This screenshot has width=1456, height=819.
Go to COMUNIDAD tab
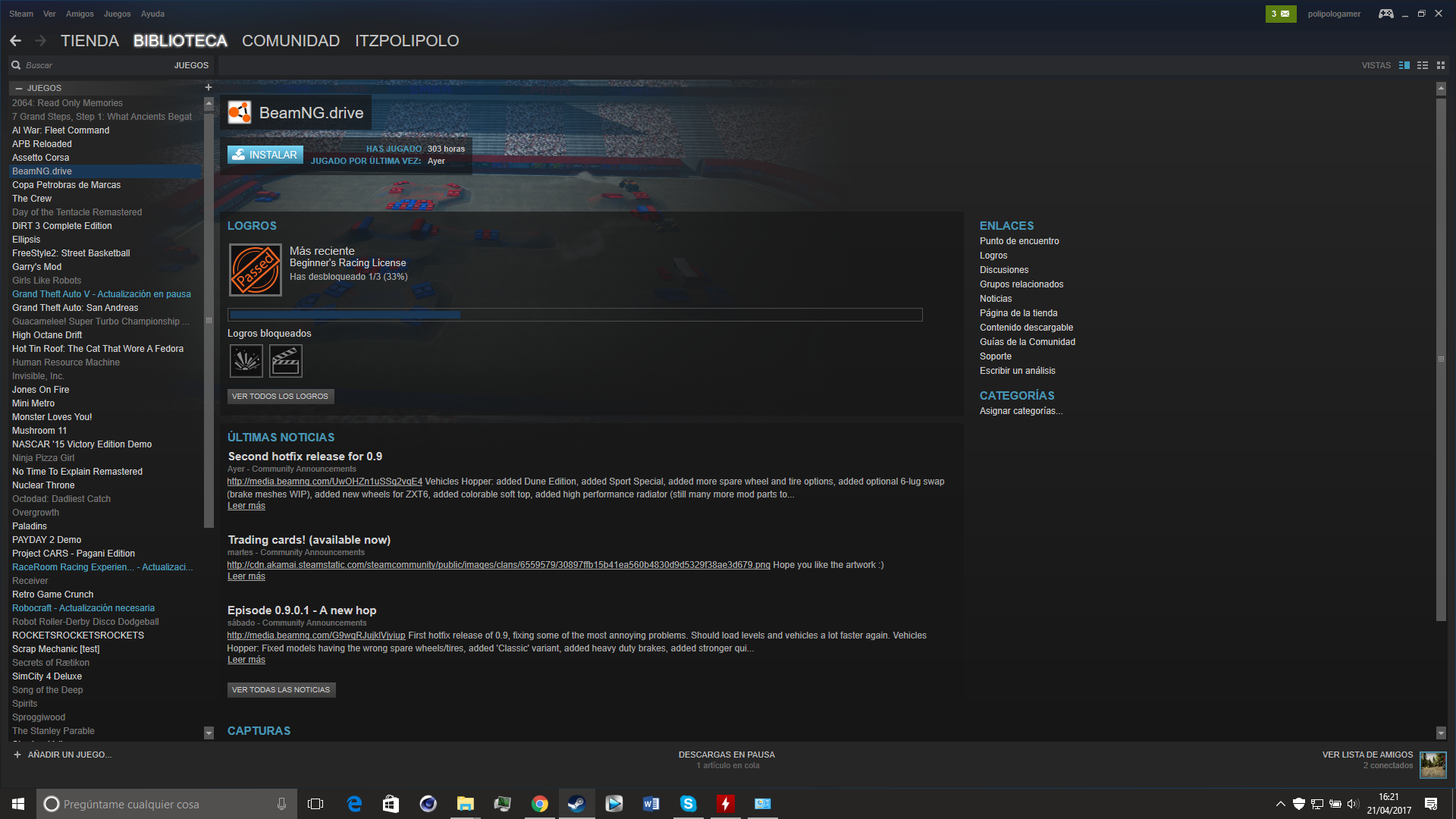coord(290,41)
